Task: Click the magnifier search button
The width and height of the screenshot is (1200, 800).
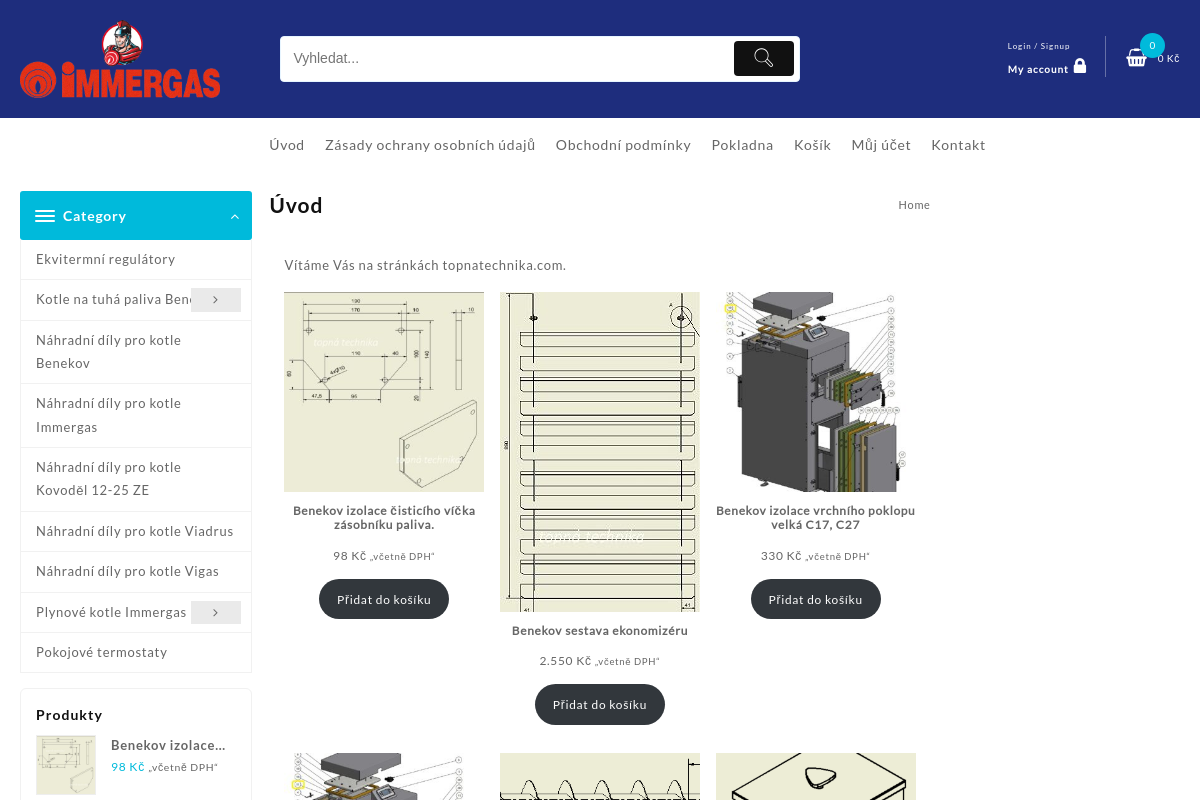Action: click(764, 58)
